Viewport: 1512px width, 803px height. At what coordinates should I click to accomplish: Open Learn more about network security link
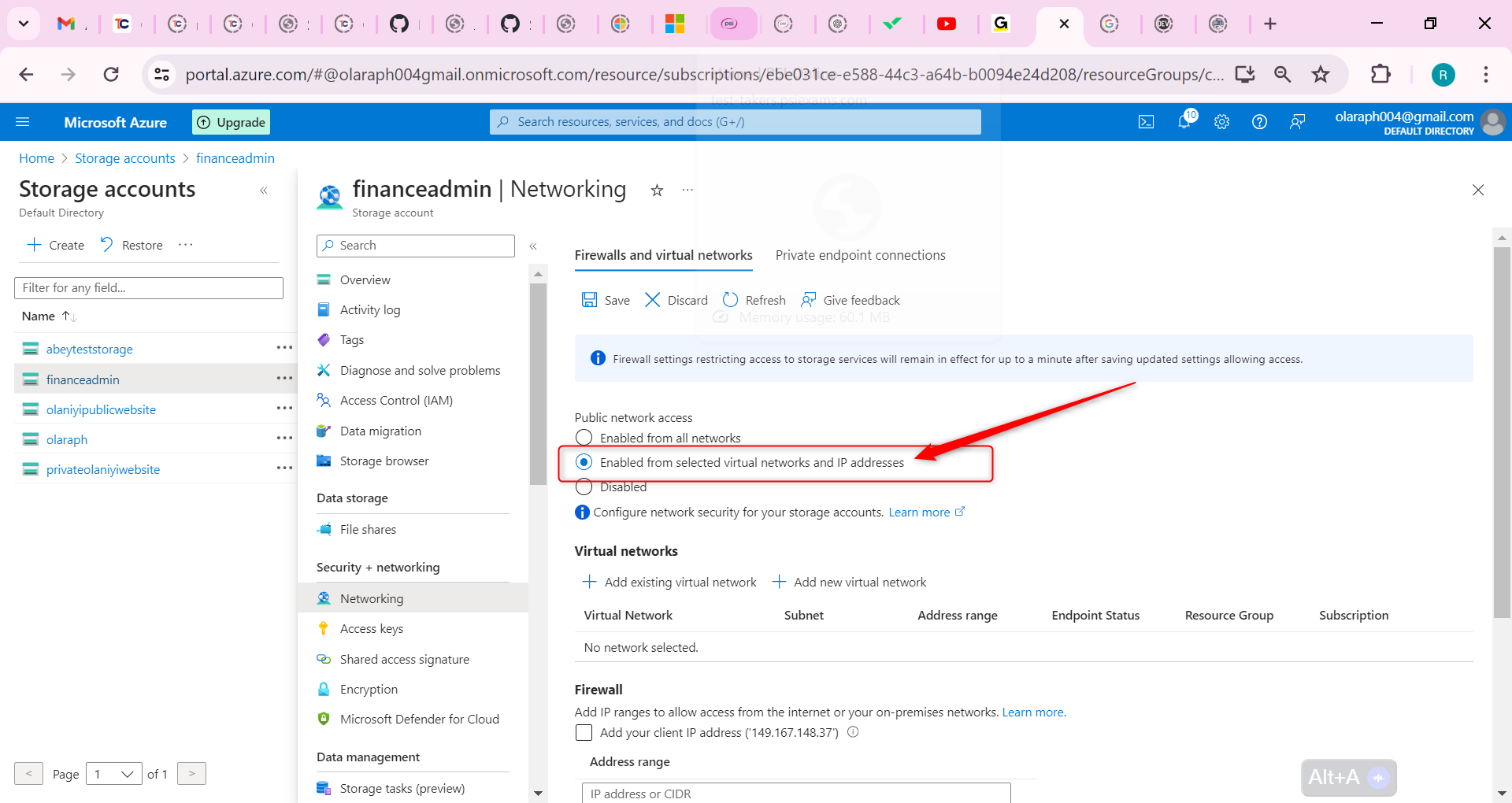pyautogui.click(x=926, y=512)
